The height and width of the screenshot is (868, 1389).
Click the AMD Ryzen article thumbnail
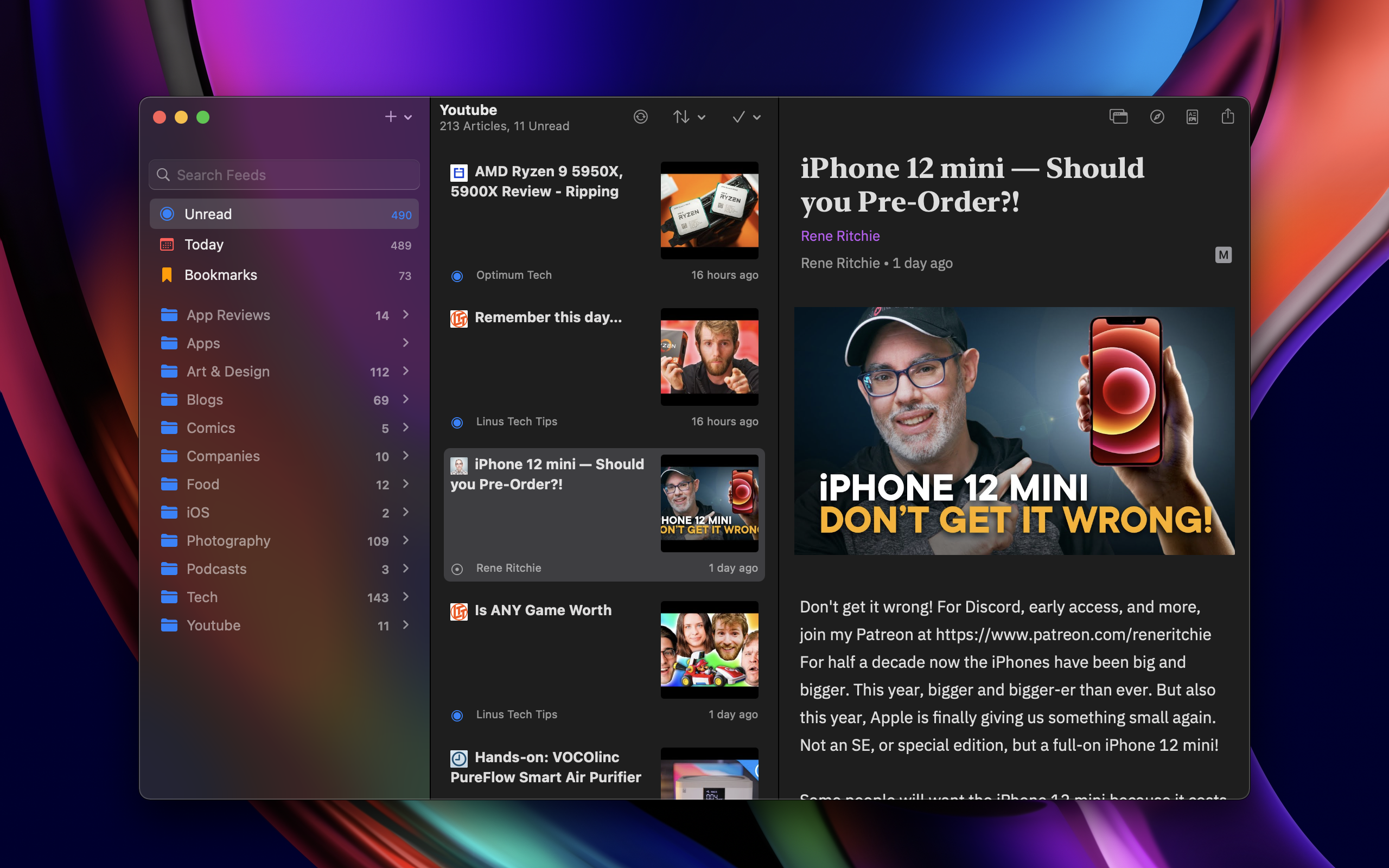tap(710, 210)
